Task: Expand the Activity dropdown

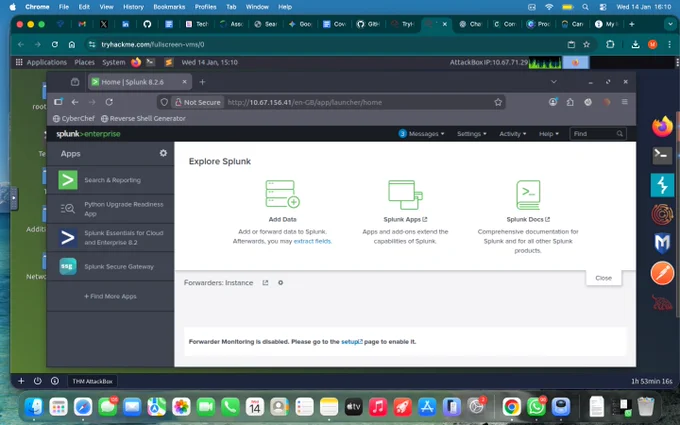Action: pyautogui.click(x=512, y=134)
